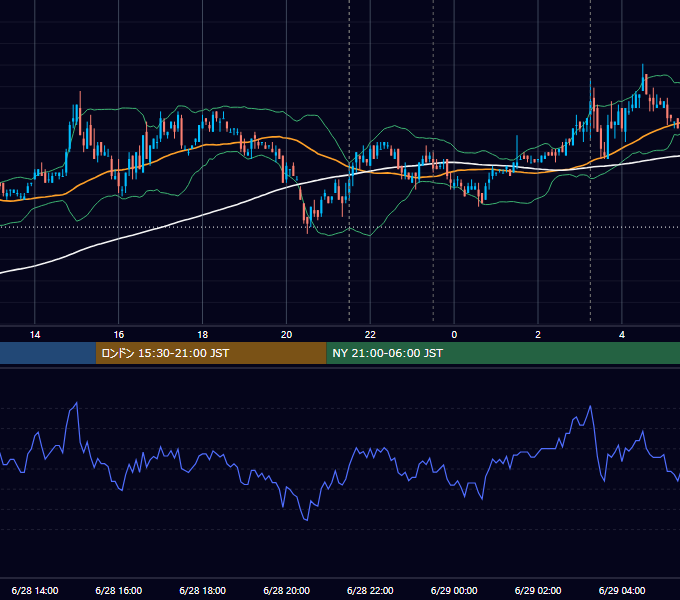Image resolution: width=680 pixels, height=600 pixels.
Task: Click the hour label 0 on time axis
Action: (x=454, y=335)
